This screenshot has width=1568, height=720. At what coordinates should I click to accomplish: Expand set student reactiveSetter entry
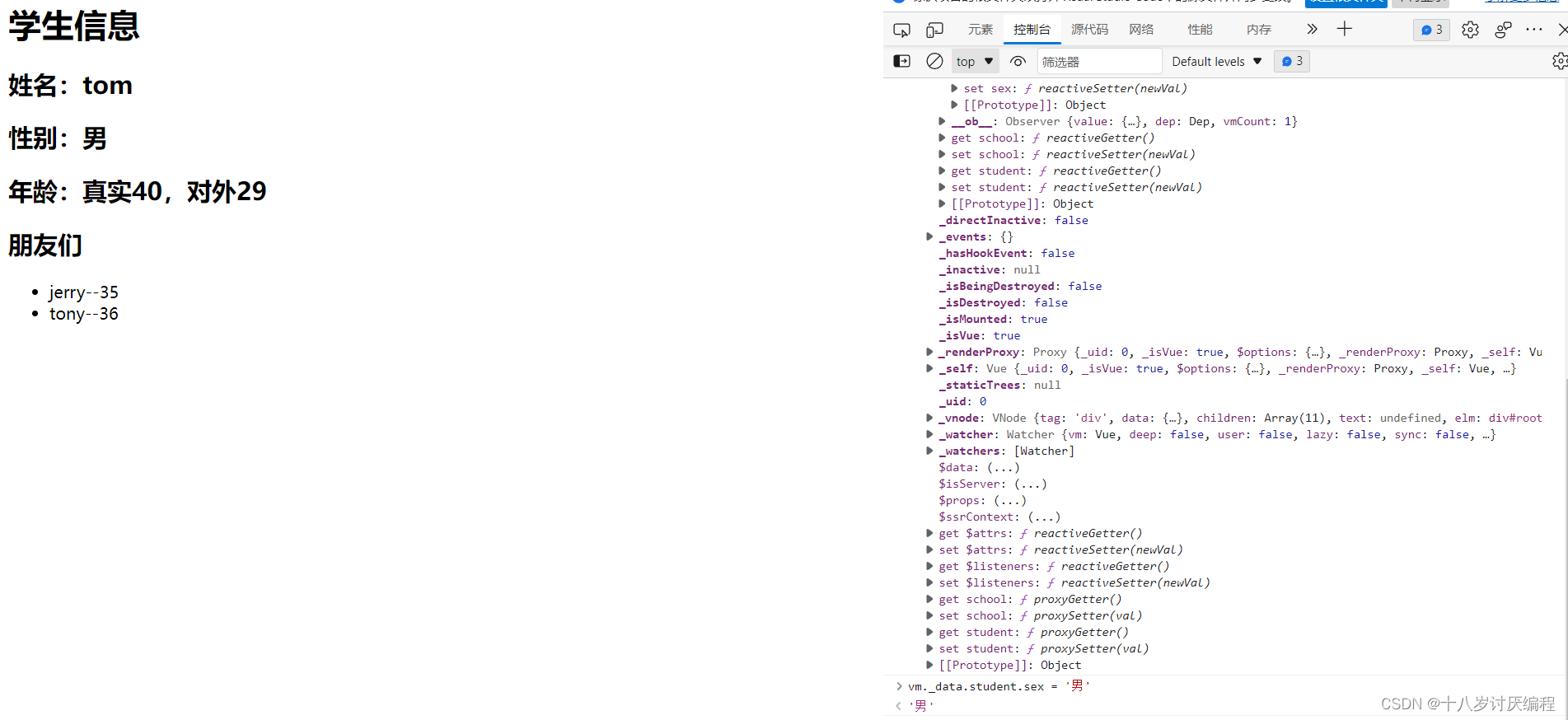coord(943,187)
